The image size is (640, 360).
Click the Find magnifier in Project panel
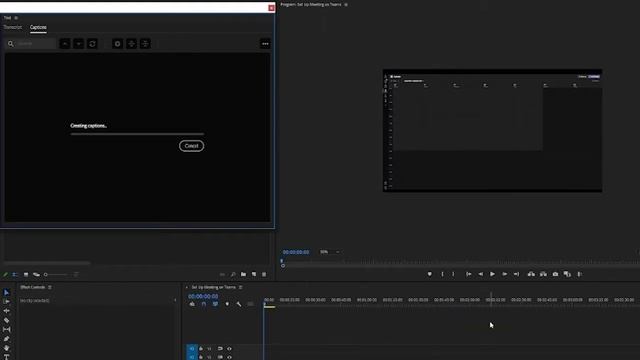click(x=233, y=275)
